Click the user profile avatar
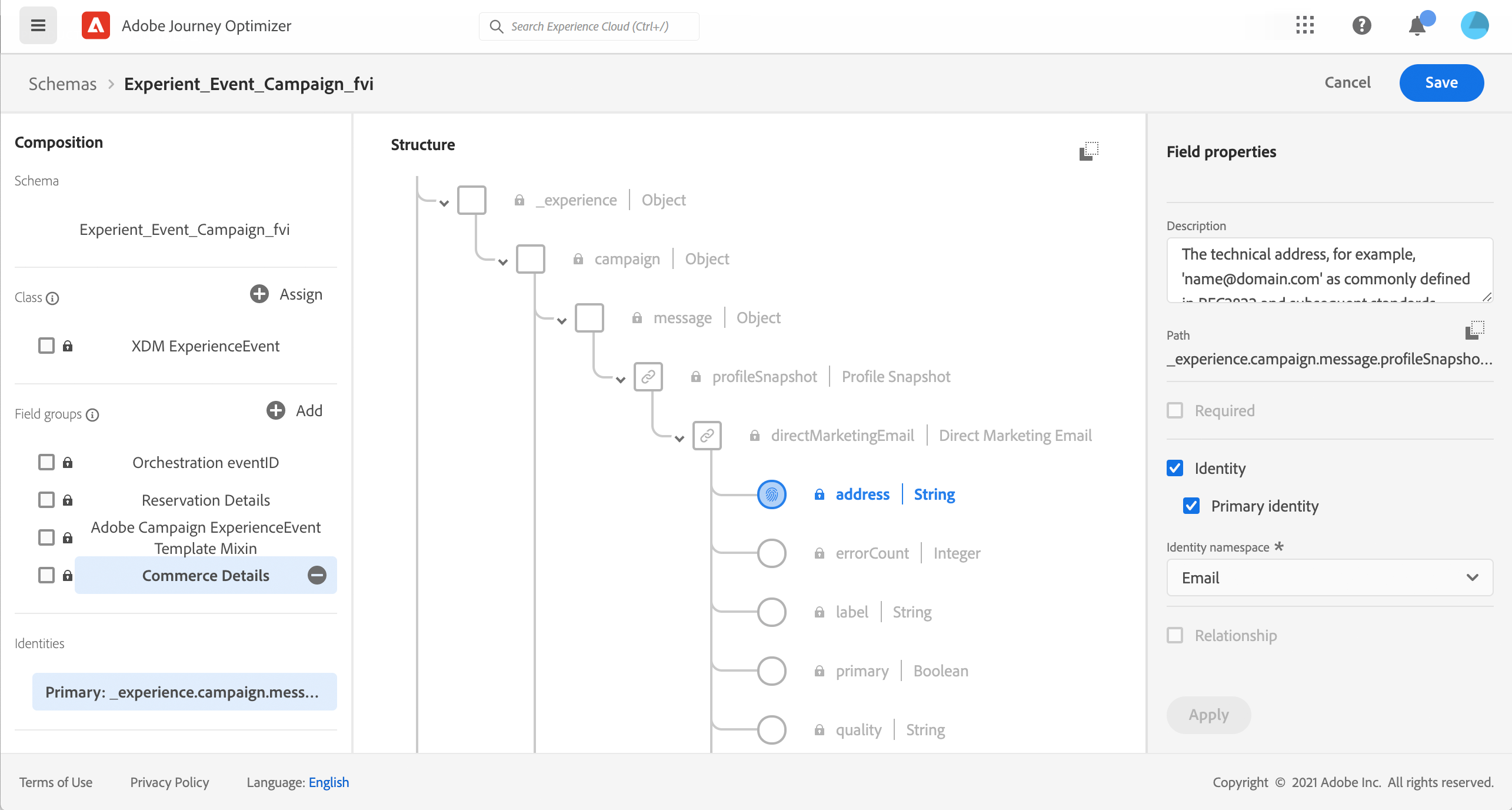Image resolution: width=1512 pixels, height=810 pixels. (1474, 25)
